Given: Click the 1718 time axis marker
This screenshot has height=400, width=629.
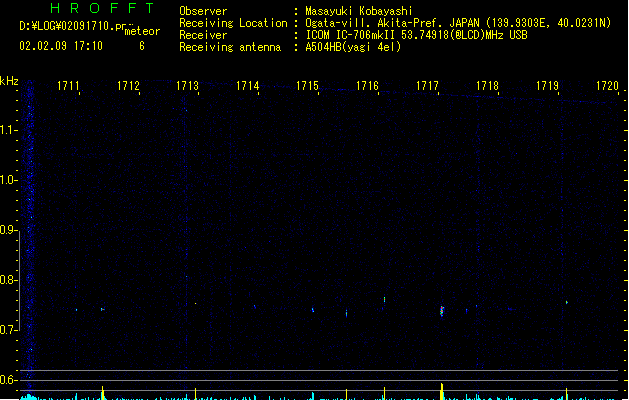Looking at the screenshot, I should 487,86.
